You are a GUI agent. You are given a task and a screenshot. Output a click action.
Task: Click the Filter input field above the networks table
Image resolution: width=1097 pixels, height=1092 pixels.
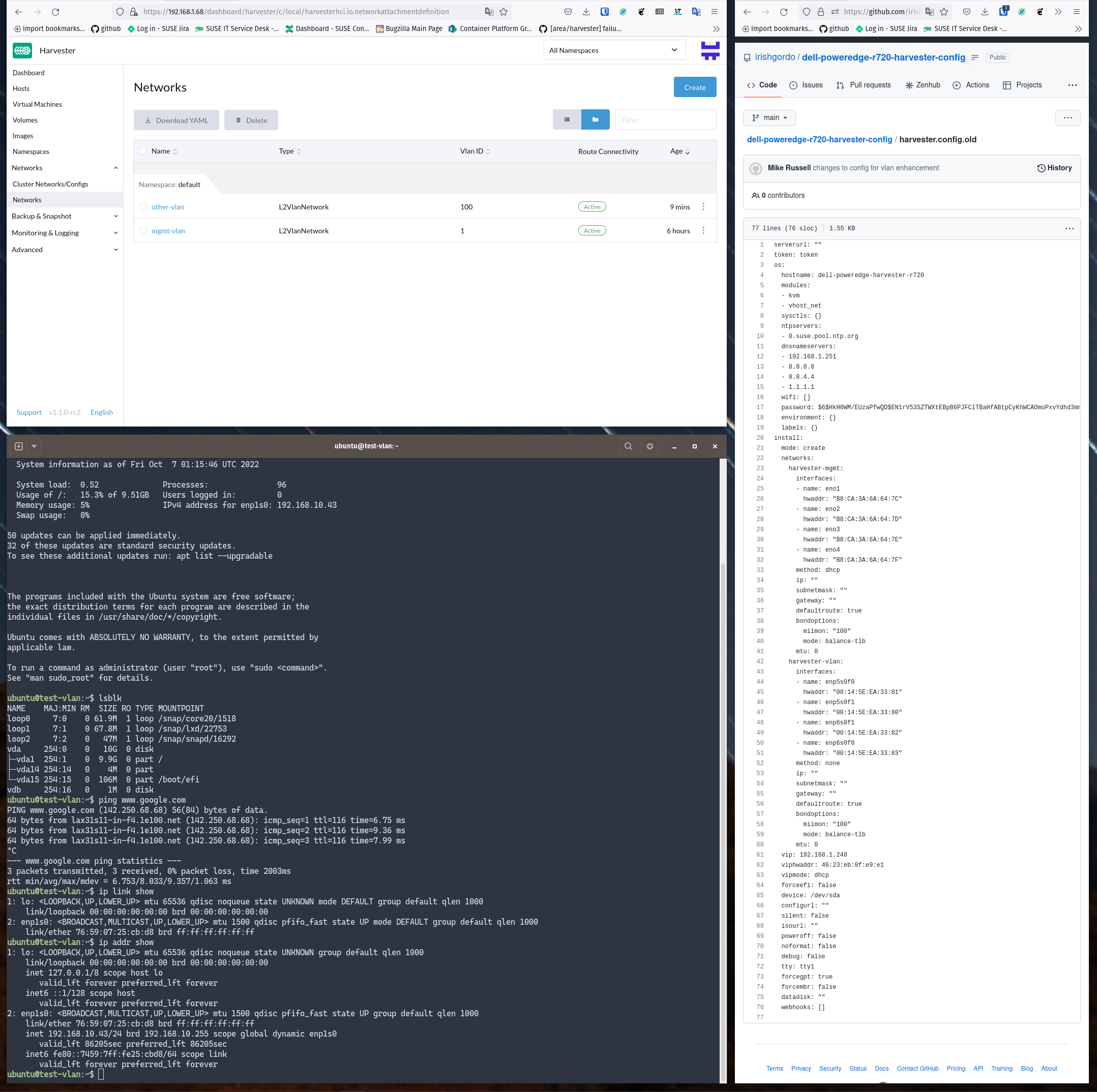[665, 119]
